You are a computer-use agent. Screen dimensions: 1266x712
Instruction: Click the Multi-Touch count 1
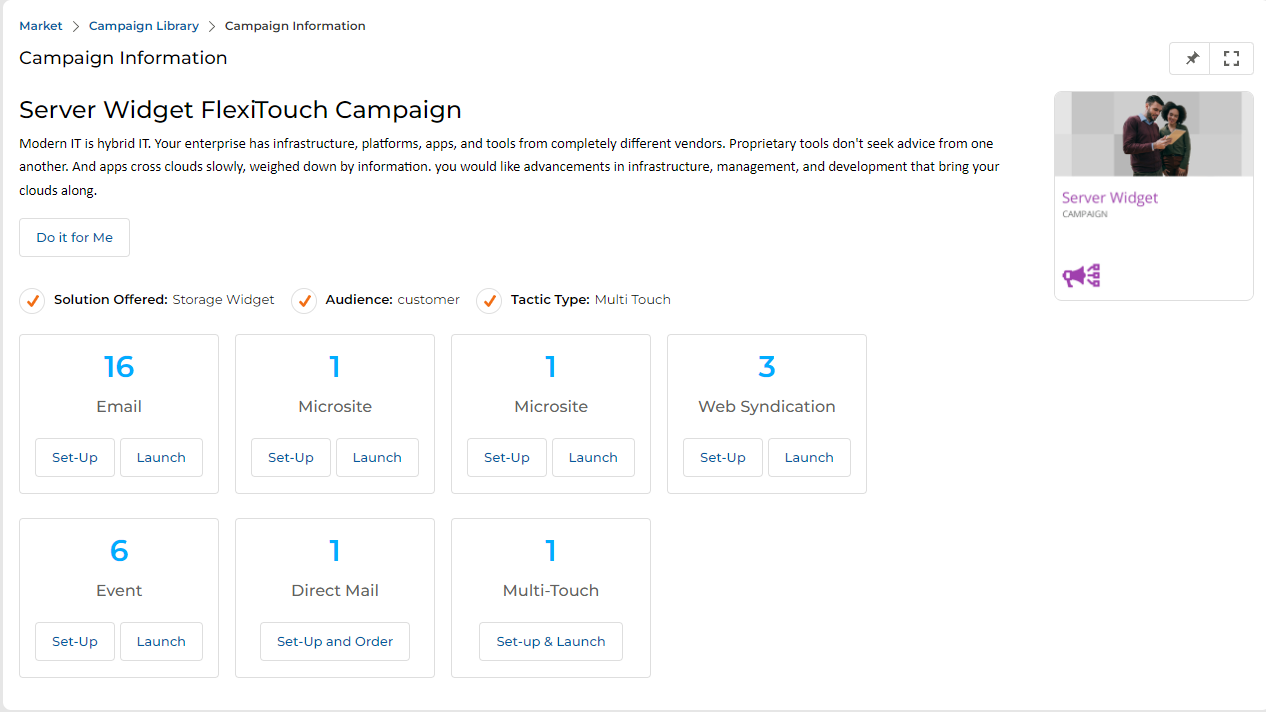(551, 551)
